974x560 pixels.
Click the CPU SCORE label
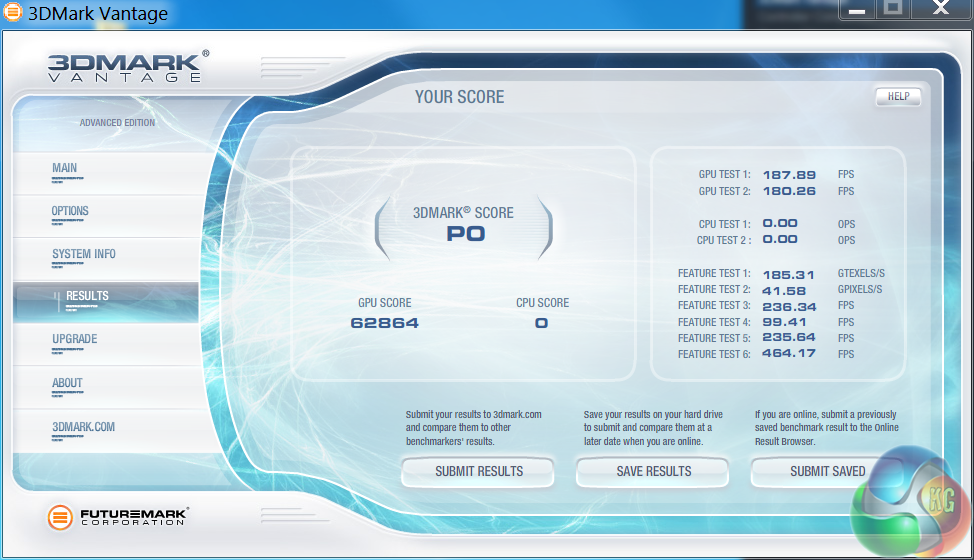coord(542,303)
